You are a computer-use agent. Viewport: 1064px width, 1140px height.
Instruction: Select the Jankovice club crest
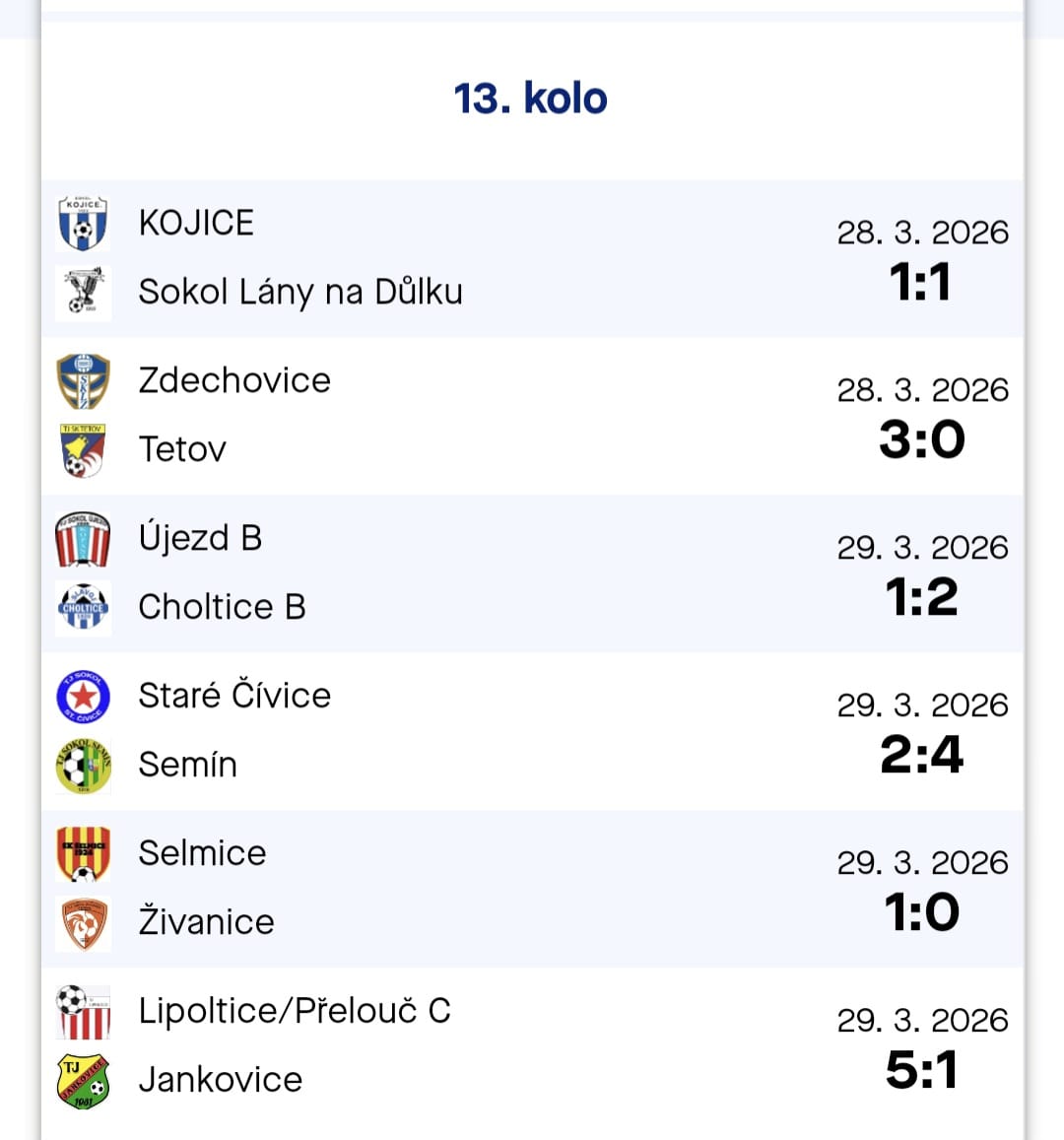pos(83,1080)
